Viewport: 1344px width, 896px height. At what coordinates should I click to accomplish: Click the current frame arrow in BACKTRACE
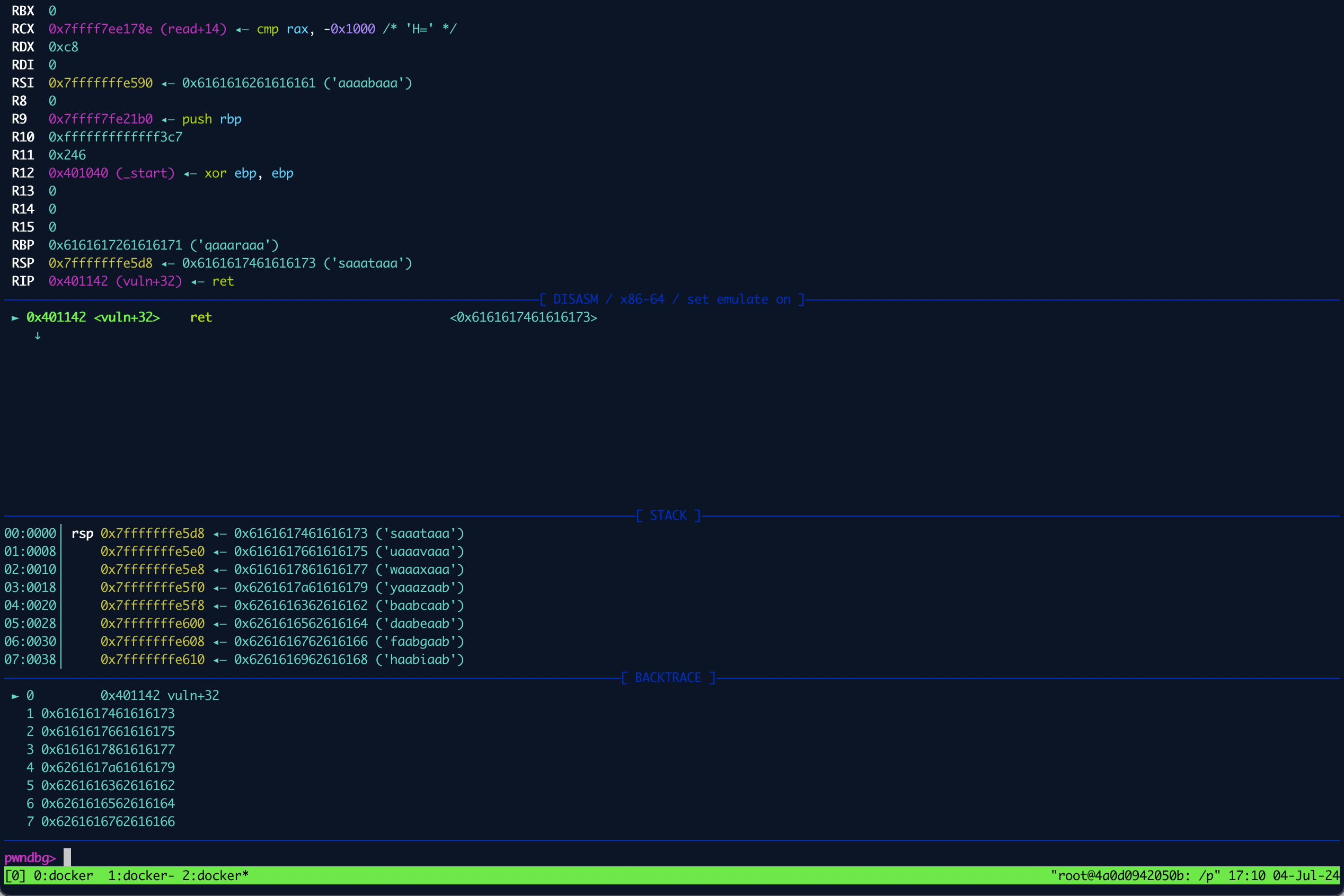pyautogui.click(x=15, y=696)
